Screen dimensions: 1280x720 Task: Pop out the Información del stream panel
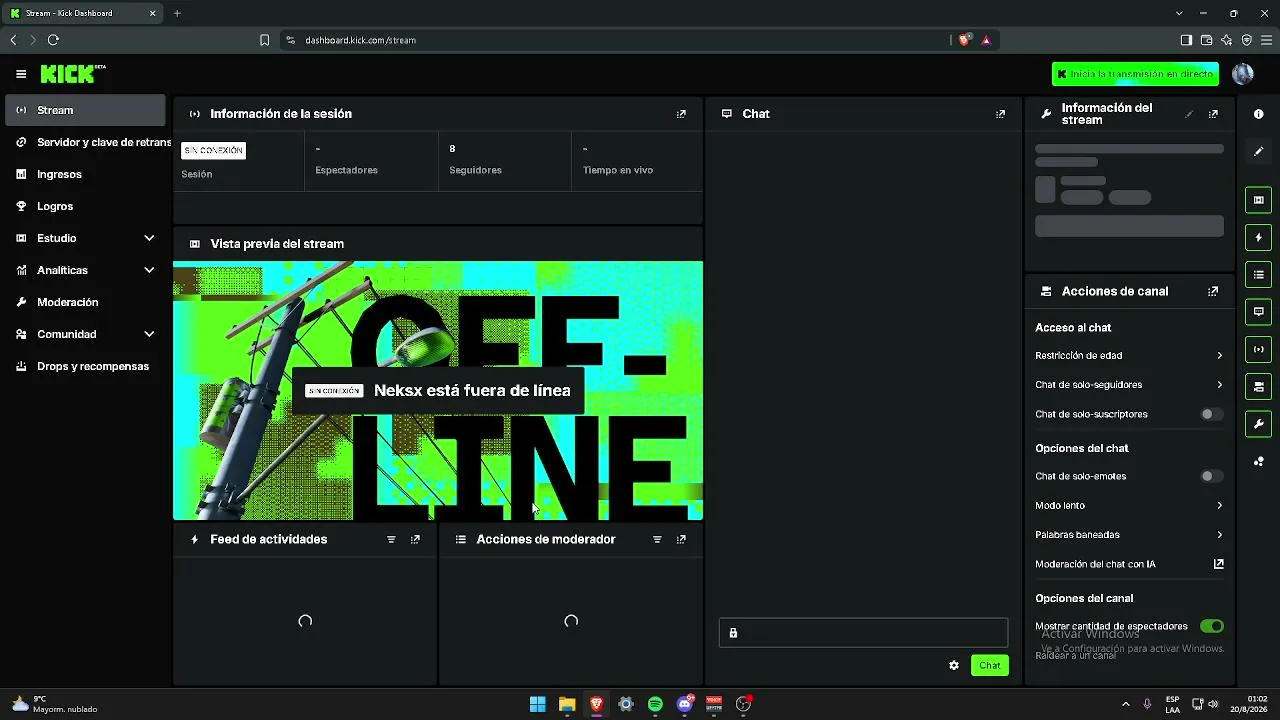[1213, 114]
